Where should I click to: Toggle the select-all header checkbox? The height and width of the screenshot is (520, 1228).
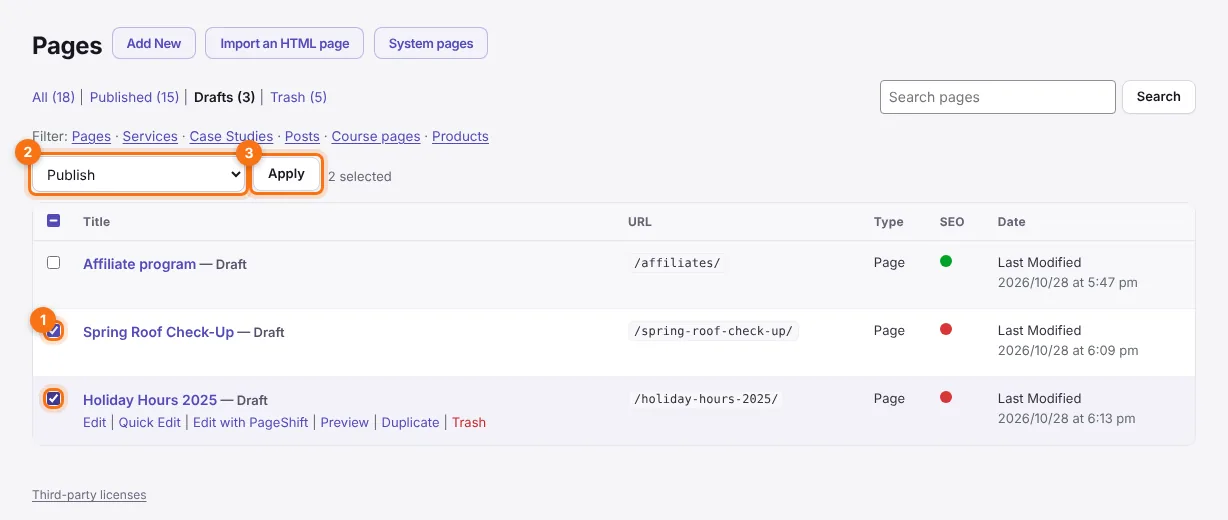coord(54,221)
